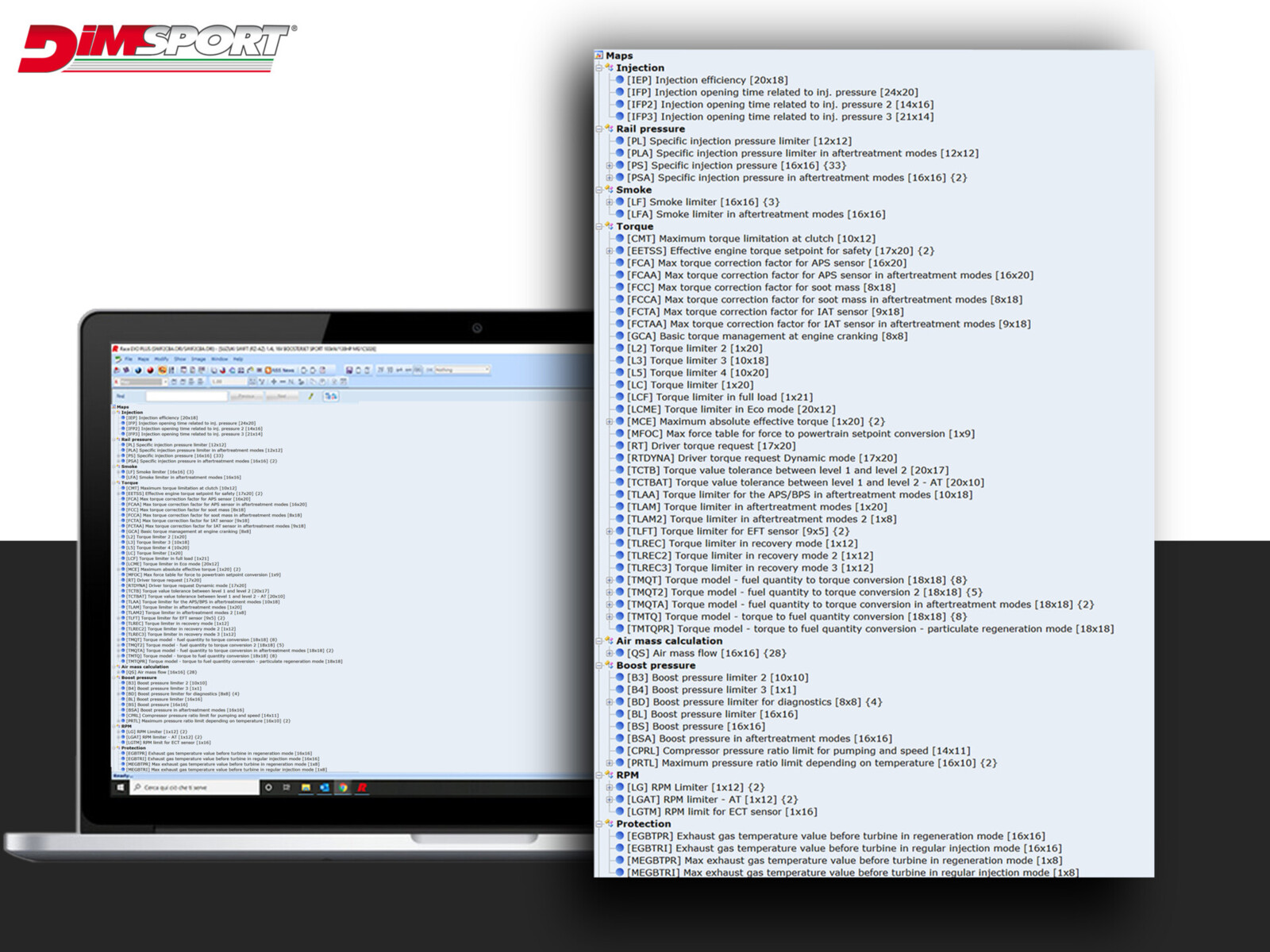Open Chrome from the laptop taskbar
The width and height of the screenshot is (1270, 952).
[x=343, y=788]
